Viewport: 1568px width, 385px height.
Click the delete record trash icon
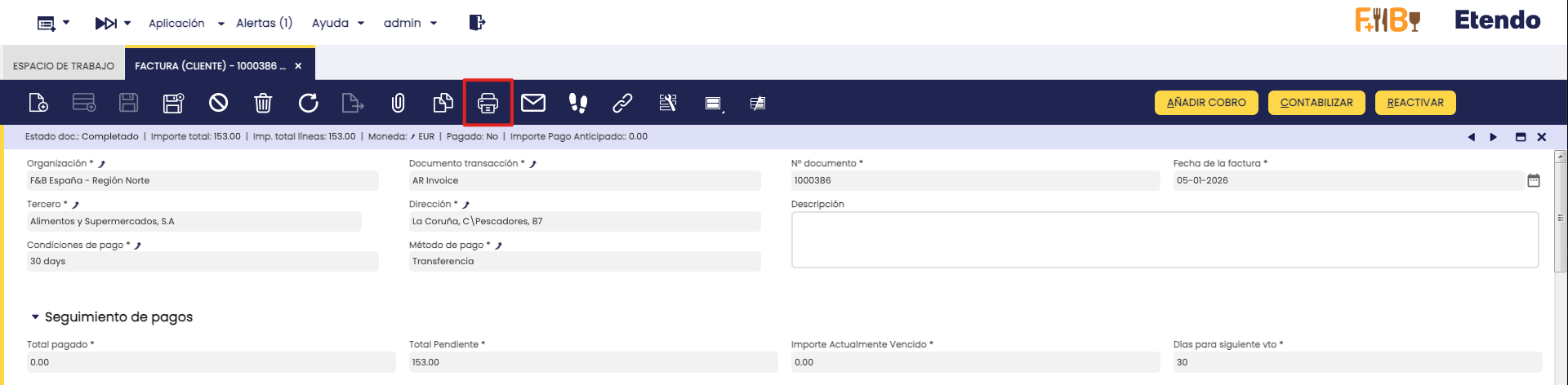[263, 103]
